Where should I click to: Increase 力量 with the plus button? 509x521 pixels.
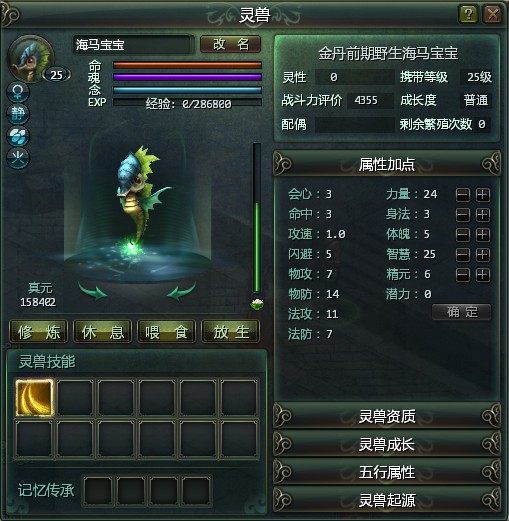(x=483, y=195)
